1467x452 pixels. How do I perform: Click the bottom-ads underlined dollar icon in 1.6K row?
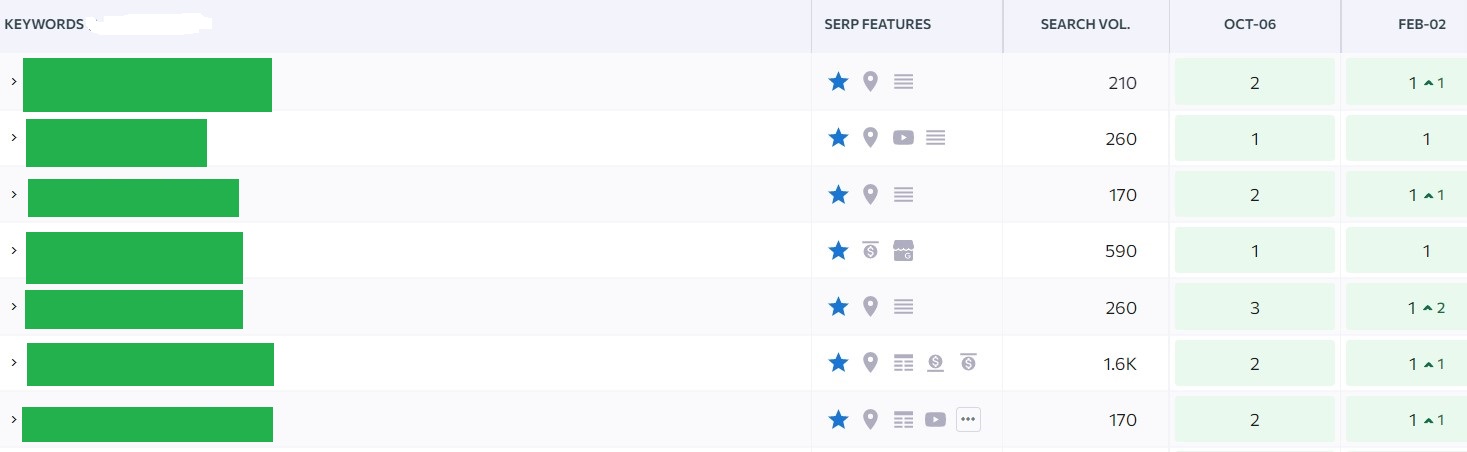(x=935, y=363)
